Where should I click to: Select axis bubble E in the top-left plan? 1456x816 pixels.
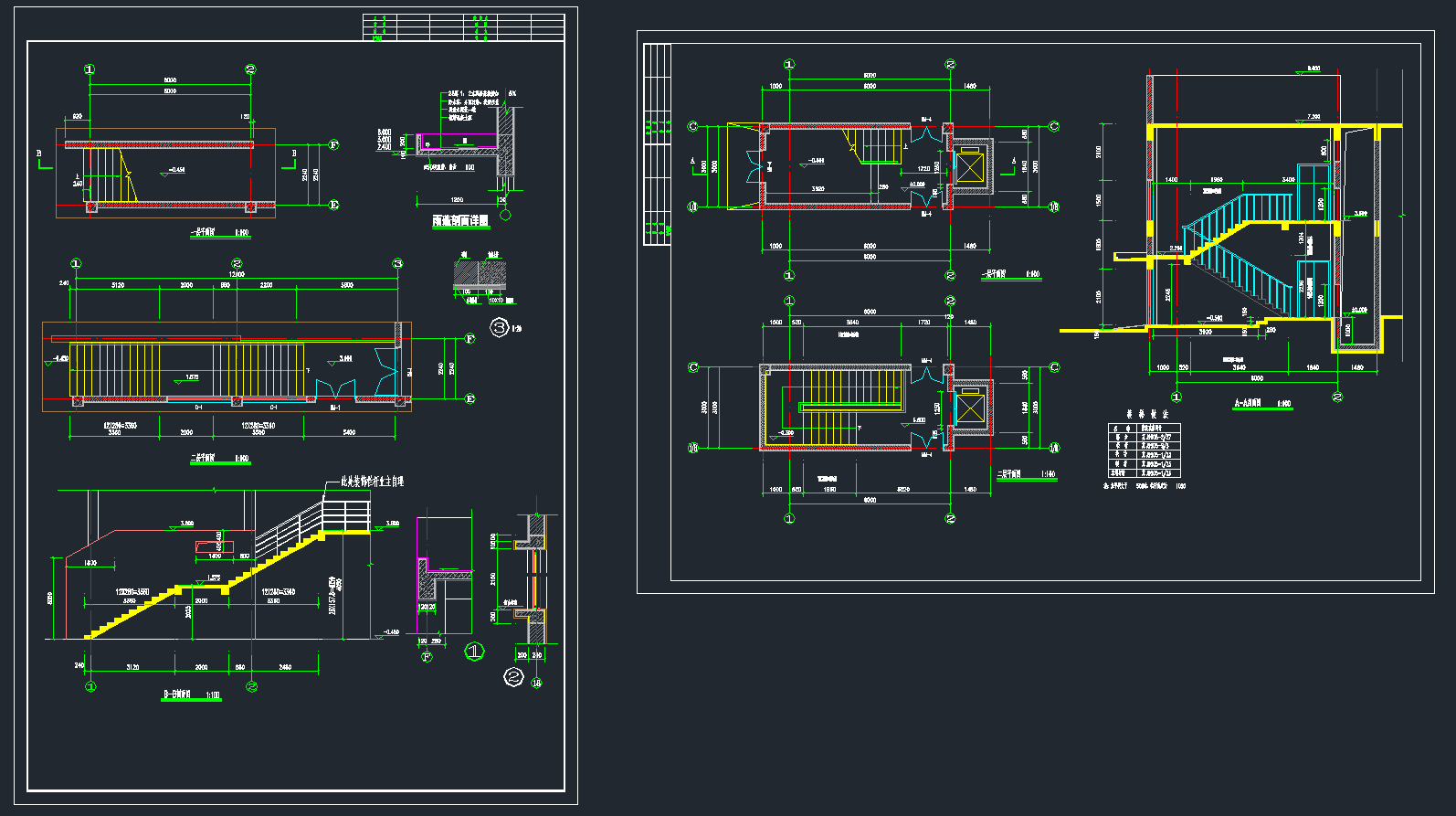(x=333, y=205)
